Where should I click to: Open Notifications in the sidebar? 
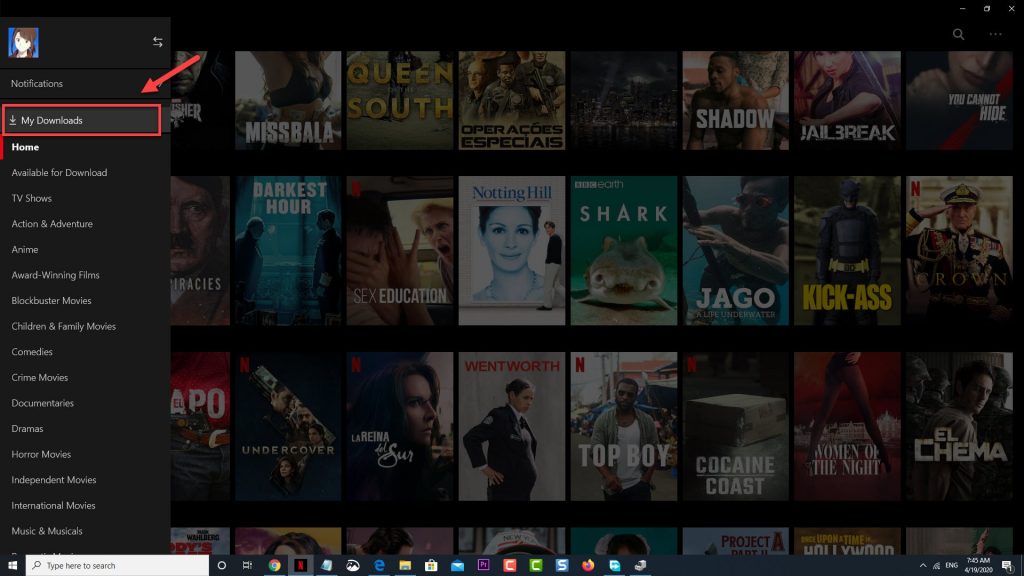tap(85, 84)
